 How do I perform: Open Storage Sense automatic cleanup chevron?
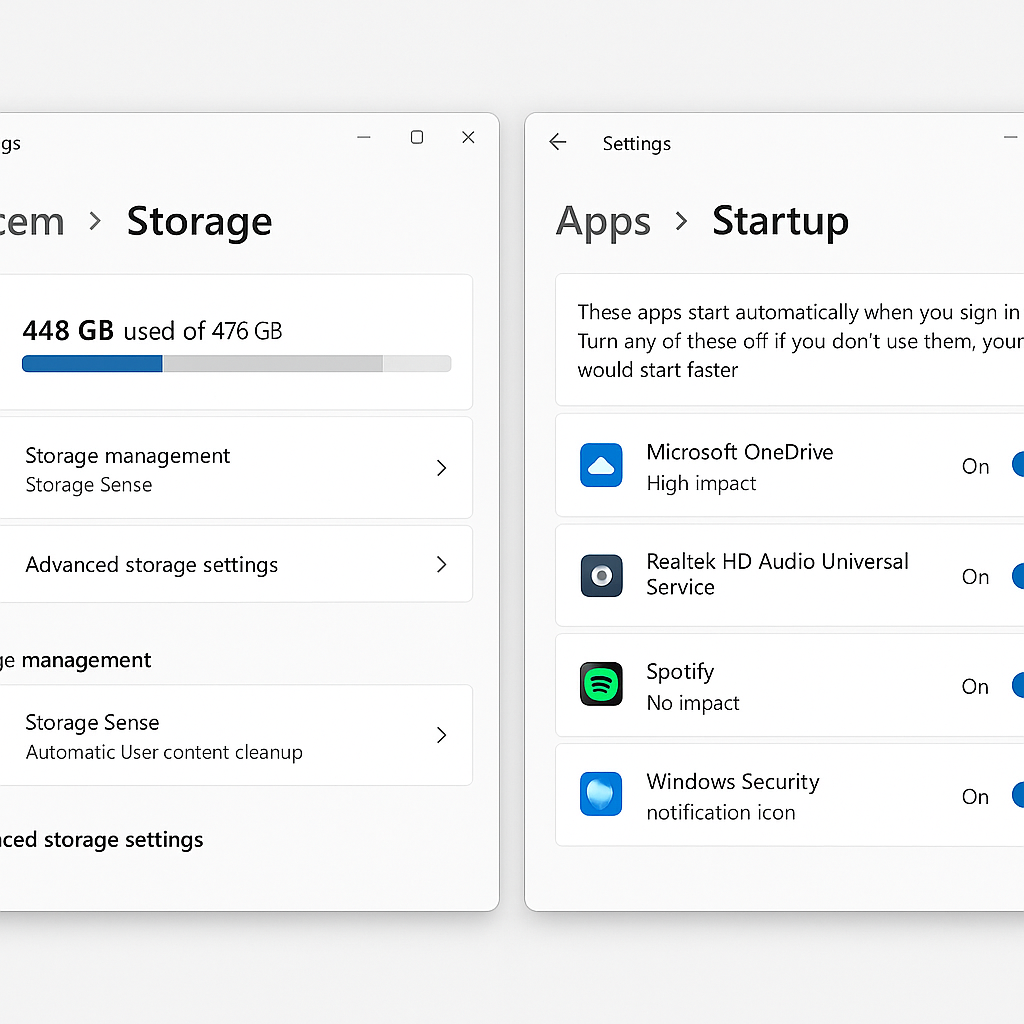(441, 735)
